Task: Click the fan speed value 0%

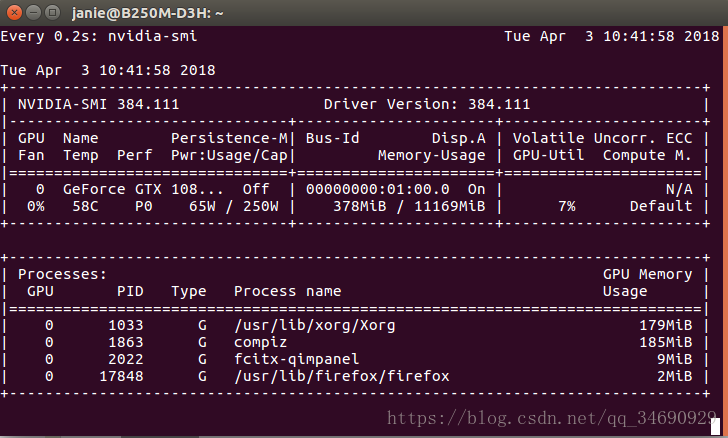Action: click(36, 206)
